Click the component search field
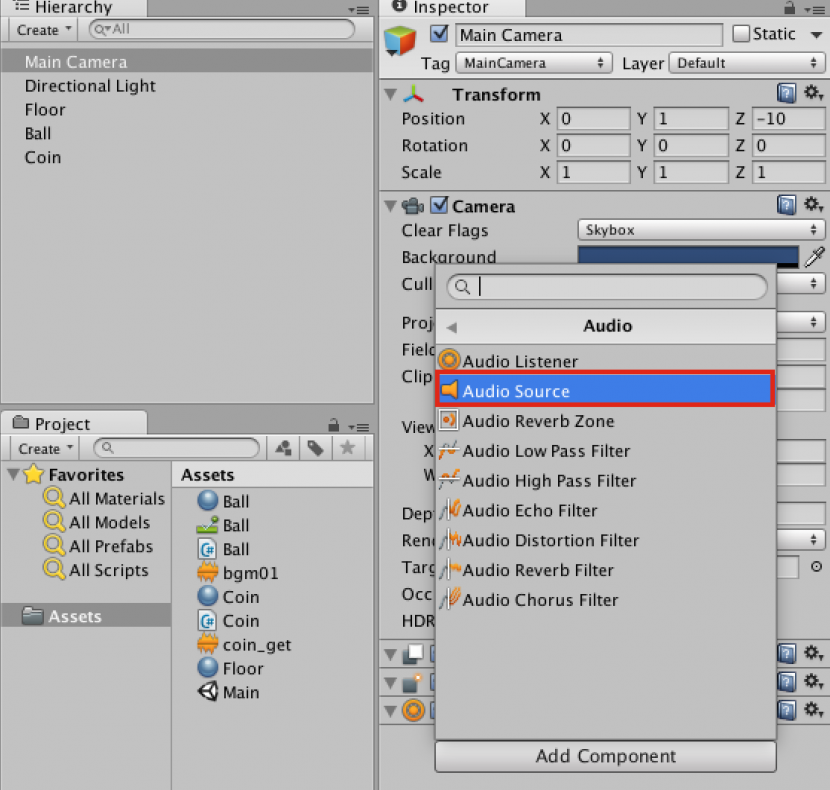The height and width of the screenshot is (790, 830). pos(605,287)
